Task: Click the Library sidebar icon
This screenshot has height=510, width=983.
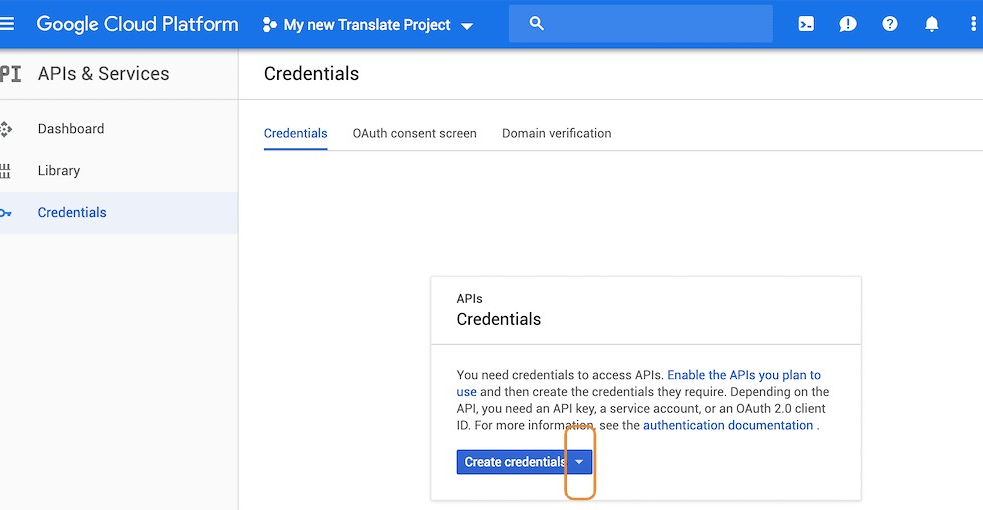Action: click(6, 171)
